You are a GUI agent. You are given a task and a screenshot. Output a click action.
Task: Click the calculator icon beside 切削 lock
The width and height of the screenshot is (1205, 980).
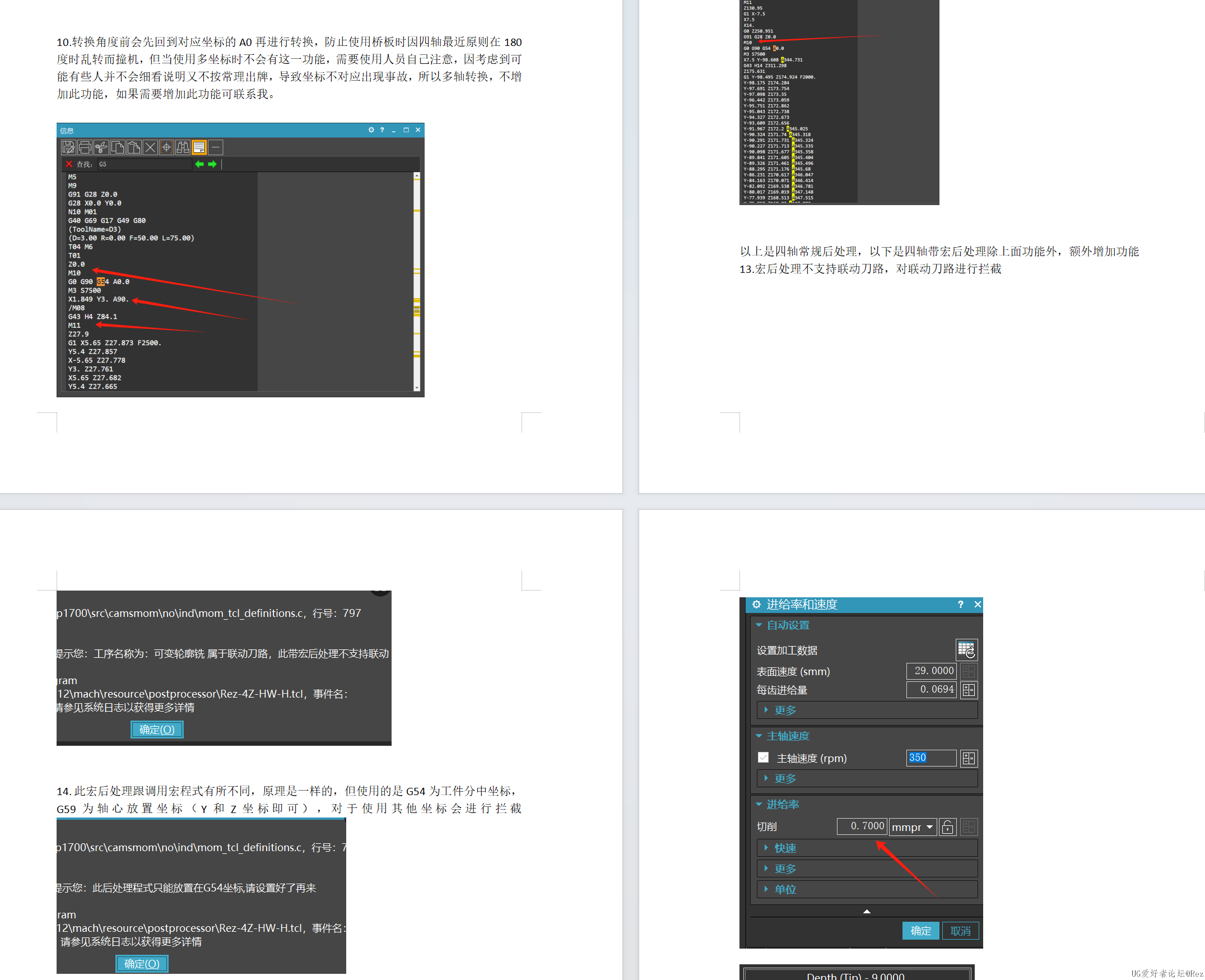(969, 827)
